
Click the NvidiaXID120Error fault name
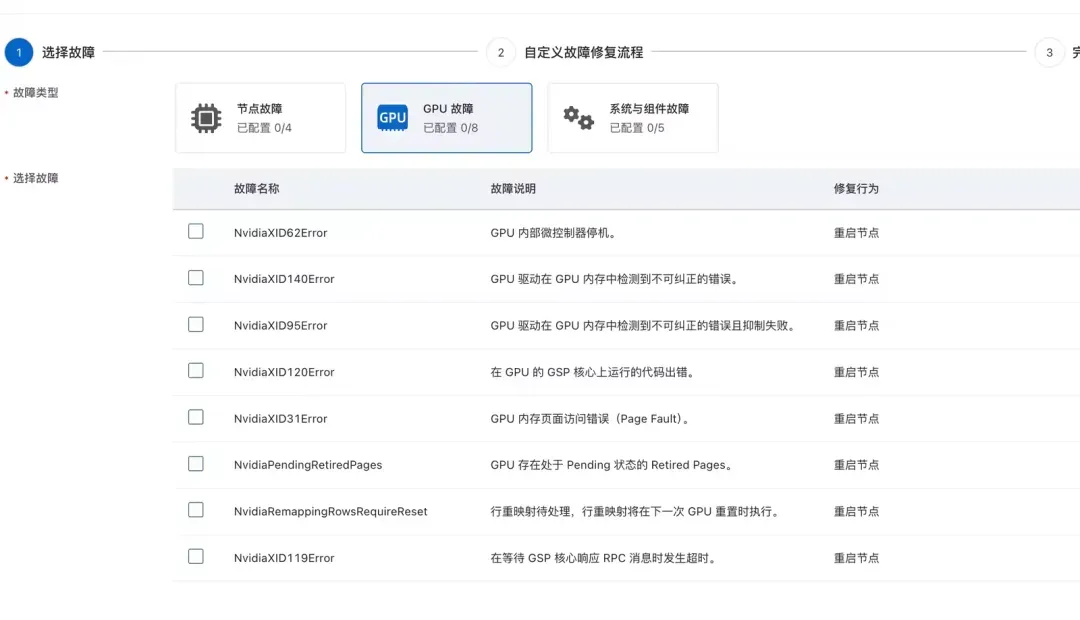[x=284, y=372]
